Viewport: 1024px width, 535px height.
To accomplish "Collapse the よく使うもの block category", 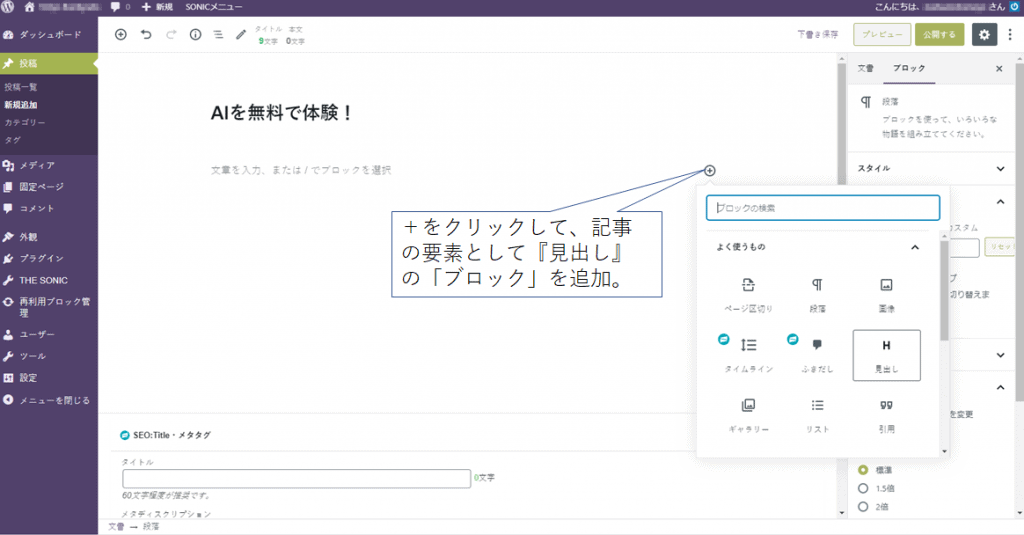I will pyautogui.click(x=914, y=247).
